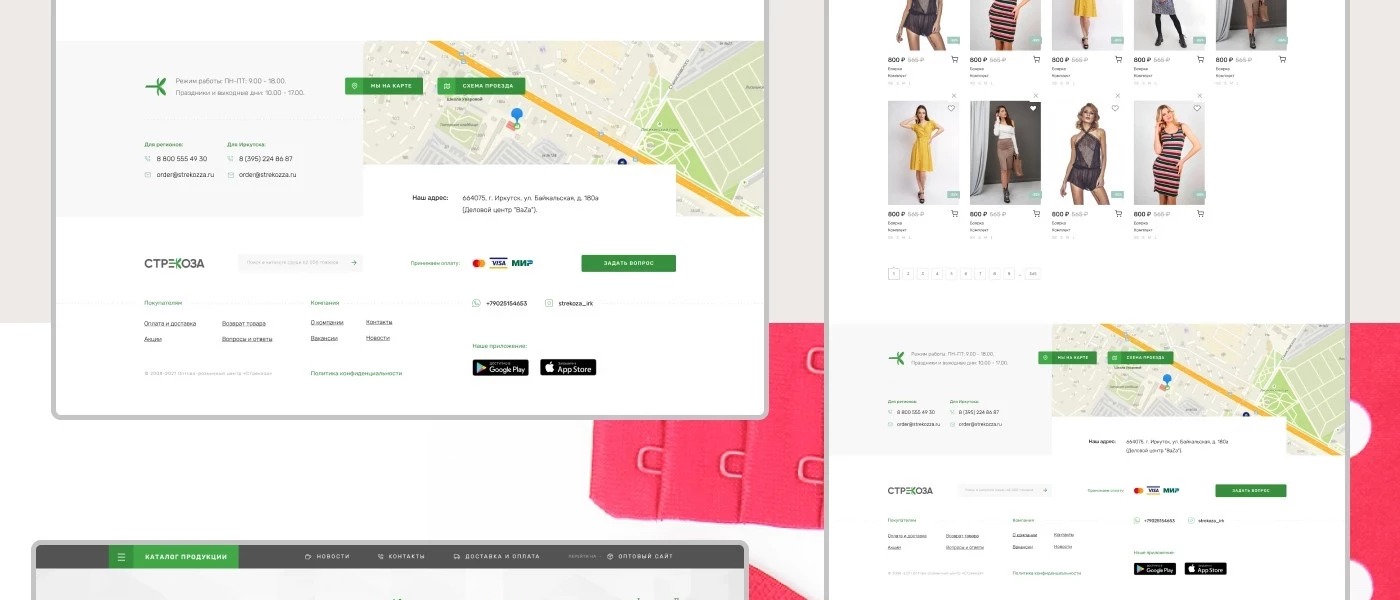This screenshot has height=600, width=1400.
Task: Unfavorite the white top and brown skirt outfit
Action: (x=1033, y=108)
